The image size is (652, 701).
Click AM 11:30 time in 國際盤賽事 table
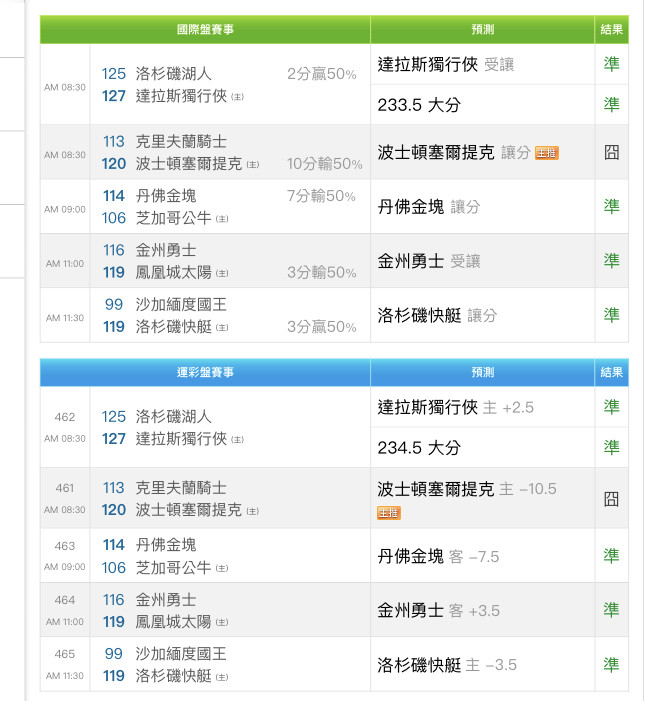[65, 318]
